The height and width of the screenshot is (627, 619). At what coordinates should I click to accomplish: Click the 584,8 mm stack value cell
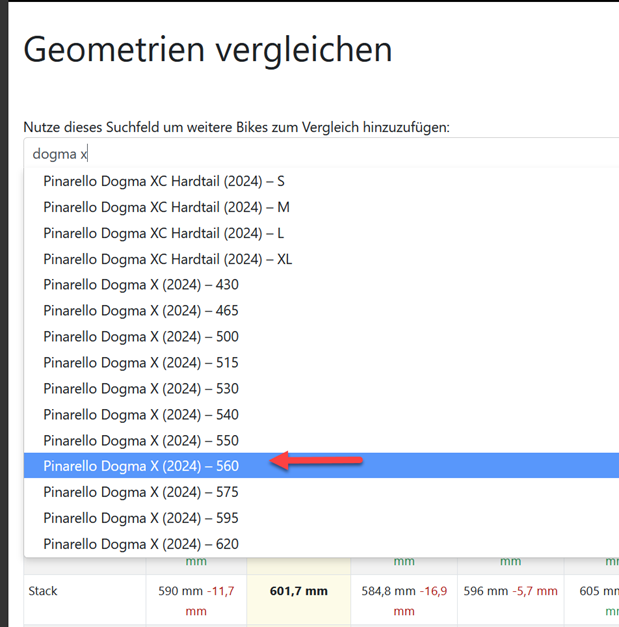click(x=403, y=599)
